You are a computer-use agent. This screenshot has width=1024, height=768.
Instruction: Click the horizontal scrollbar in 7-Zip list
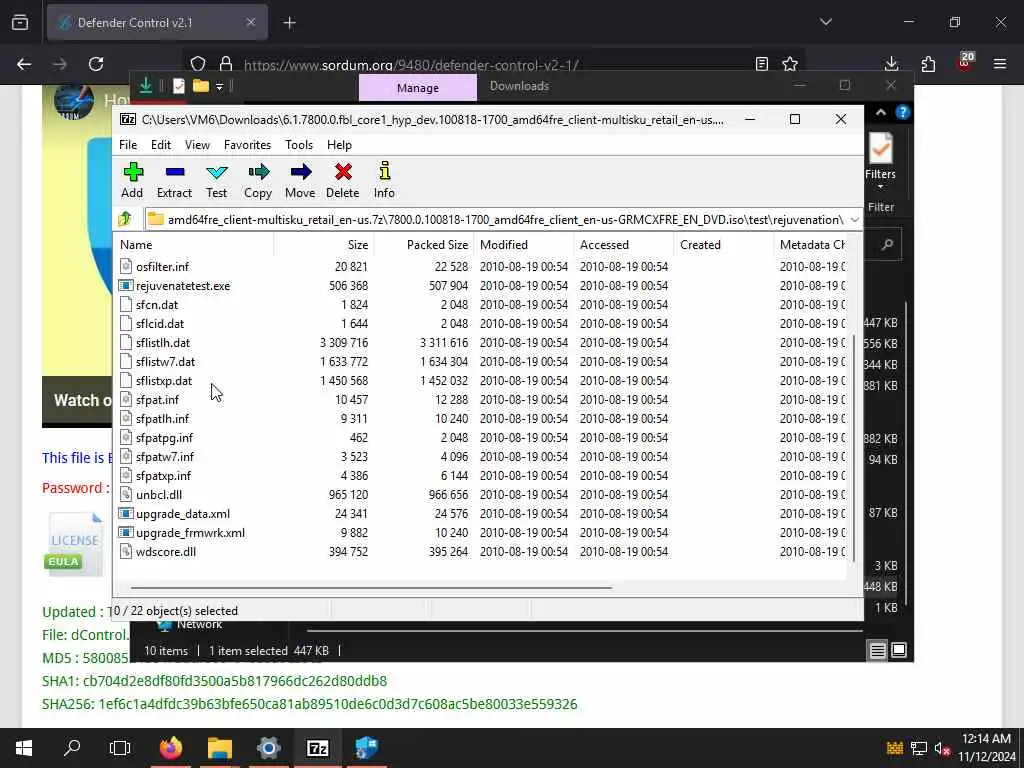[371, 587]
